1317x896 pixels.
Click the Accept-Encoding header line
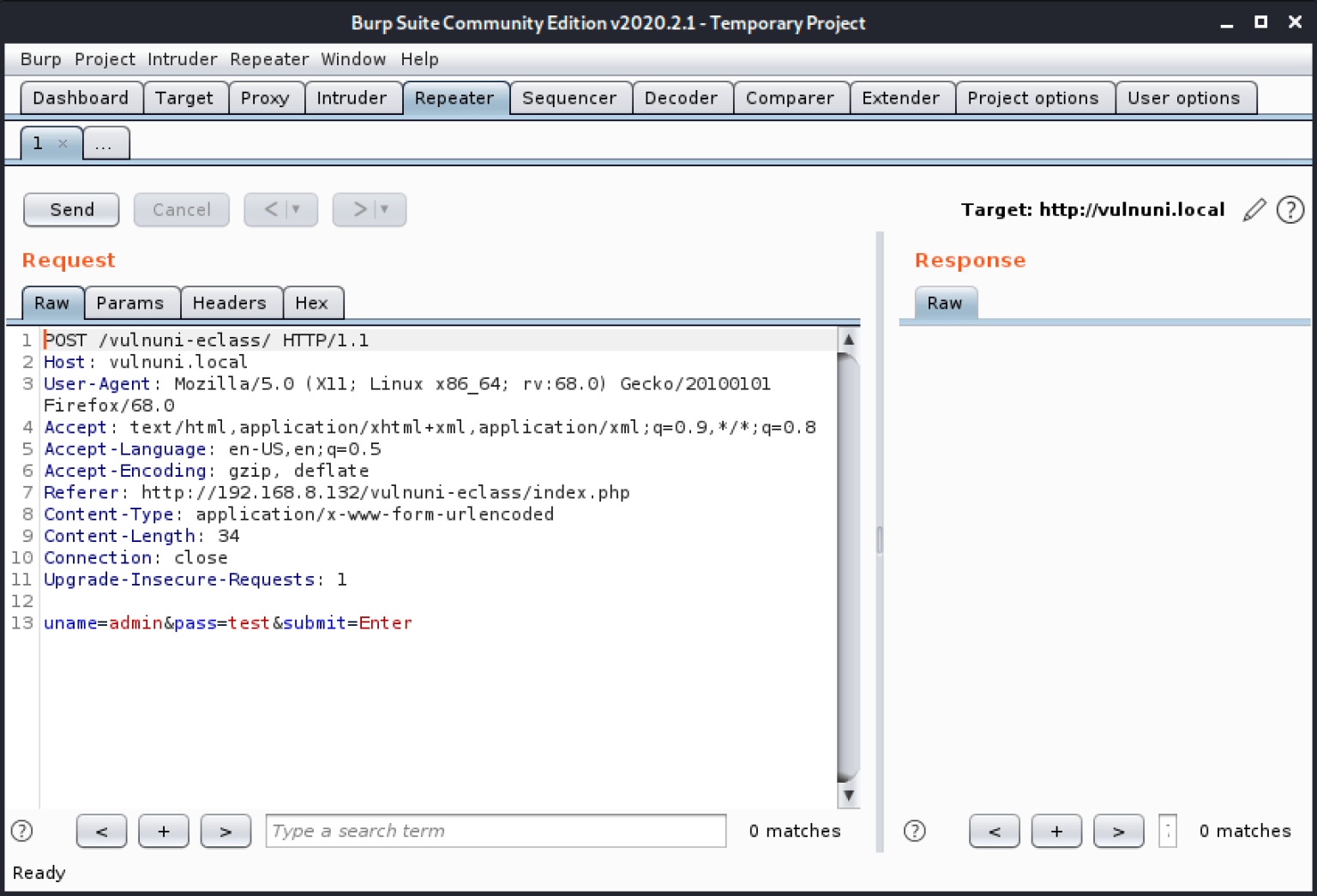click(207, 471)
